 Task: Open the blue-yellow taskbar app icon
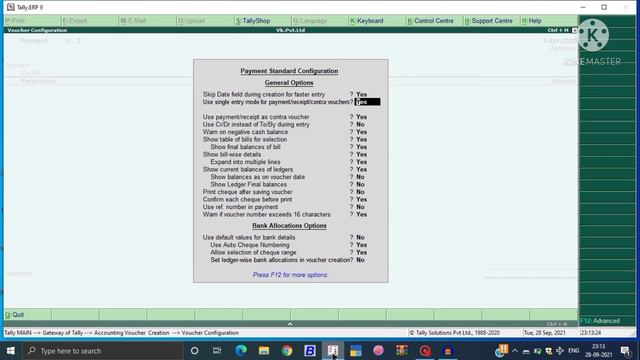point(356,351)
